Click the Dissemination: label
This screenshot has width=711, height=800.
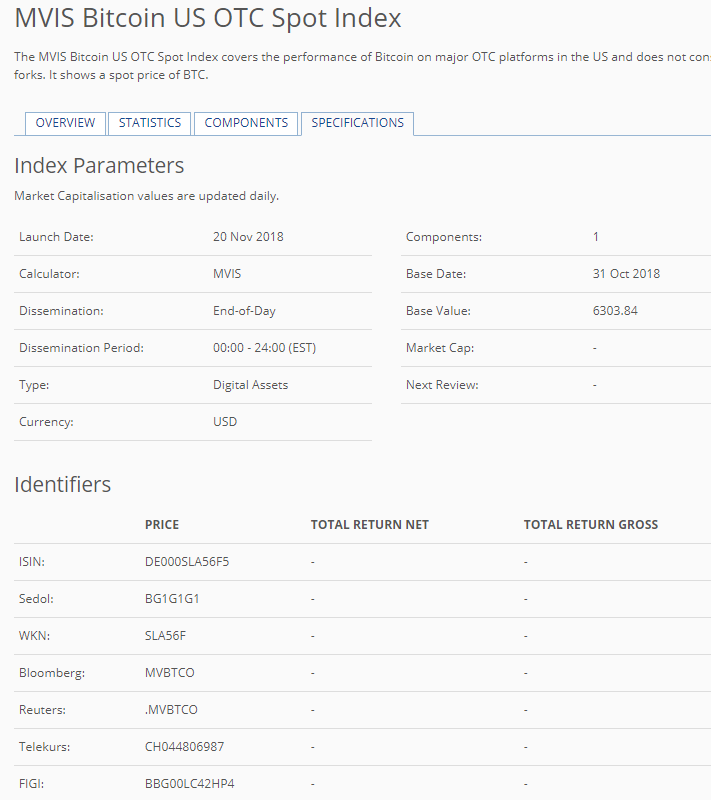tap(61, 311)
